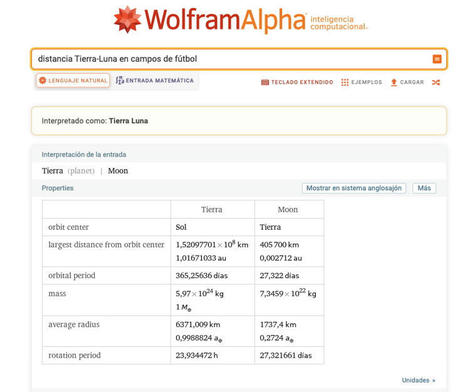Click the mass row label
Screen dimensions: 467x392
[x=57, y=294]
